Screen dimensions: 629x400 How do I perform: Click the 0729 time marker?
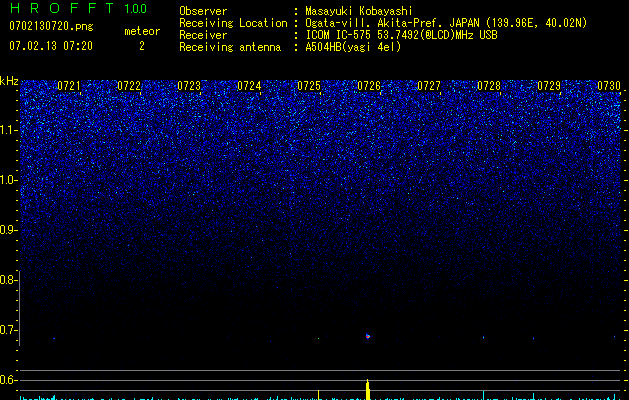click(x=549, y=86)
